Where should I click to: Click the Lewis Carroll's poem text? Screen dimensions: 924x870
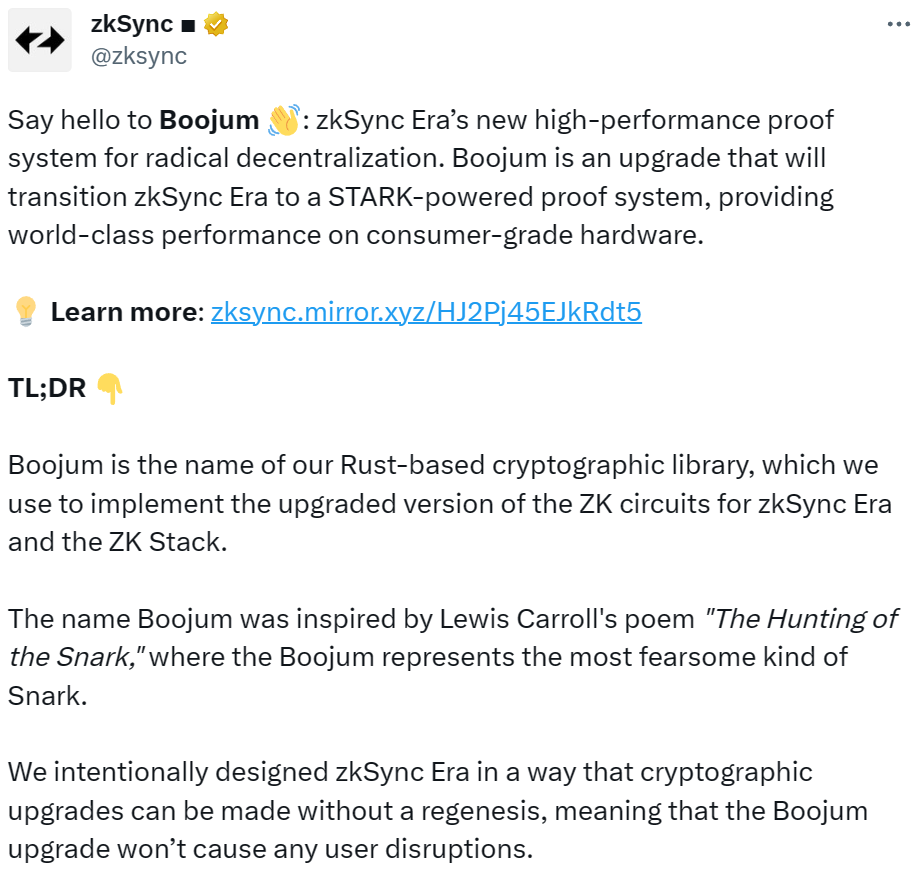[567, 619]
